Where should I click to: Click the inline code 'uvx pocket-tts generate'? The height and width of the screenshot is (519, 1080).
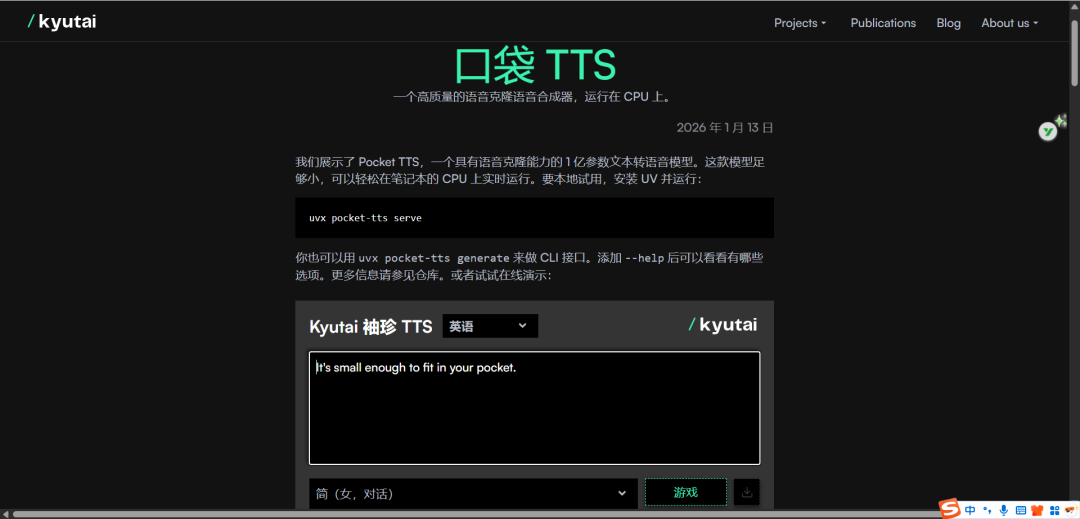pos(435,259)
